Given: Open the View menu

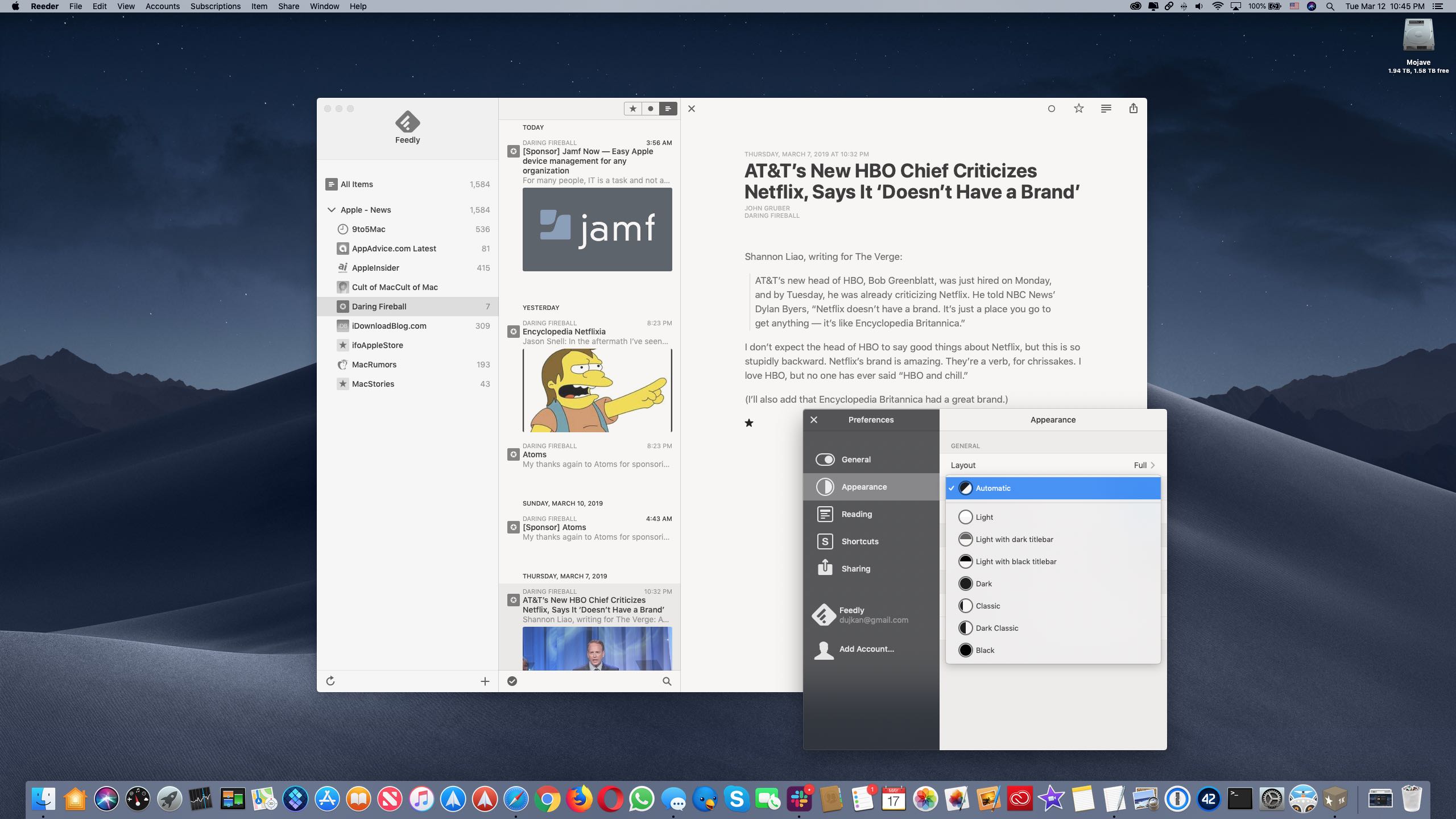Looking at the screenshot, I should pos(126,6).
